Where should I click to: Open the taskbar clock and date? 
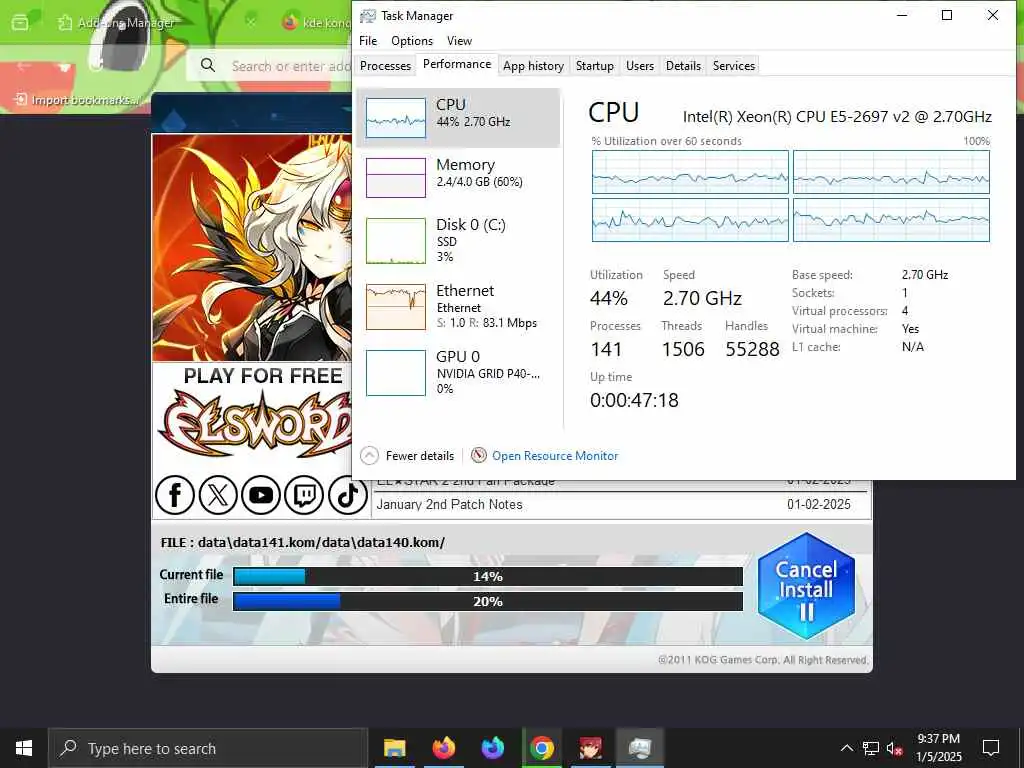coord(938,748)
